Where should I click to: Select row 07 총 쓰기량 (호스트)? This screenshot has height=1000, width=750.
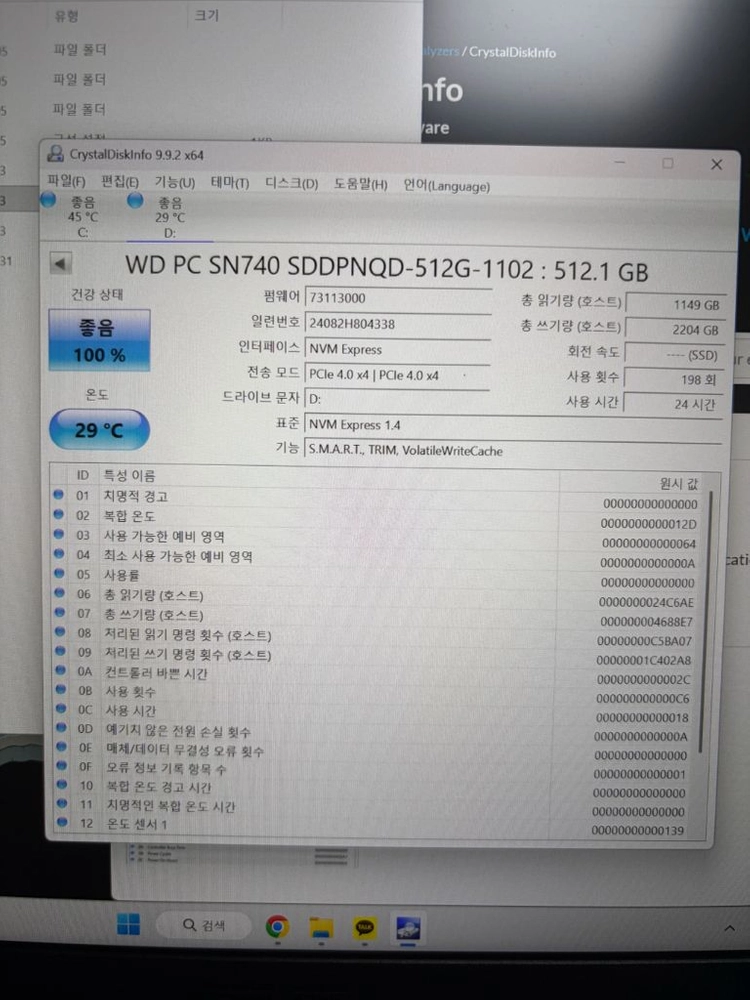[378, 617]
